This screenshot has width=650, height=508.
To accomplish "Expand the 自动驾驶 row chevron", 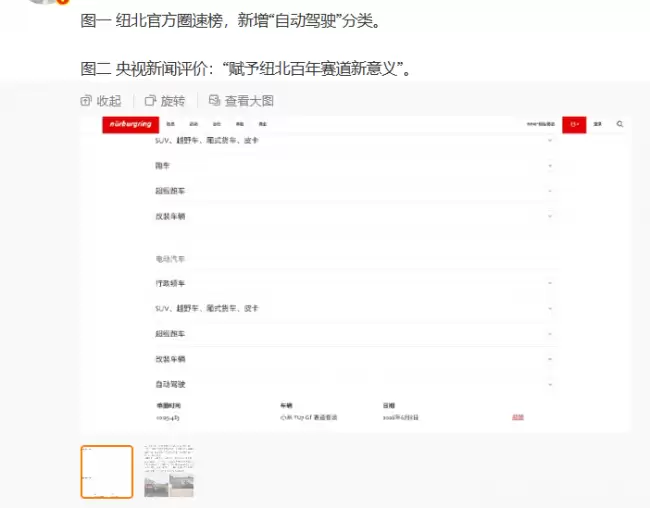I will click(550, 384).
